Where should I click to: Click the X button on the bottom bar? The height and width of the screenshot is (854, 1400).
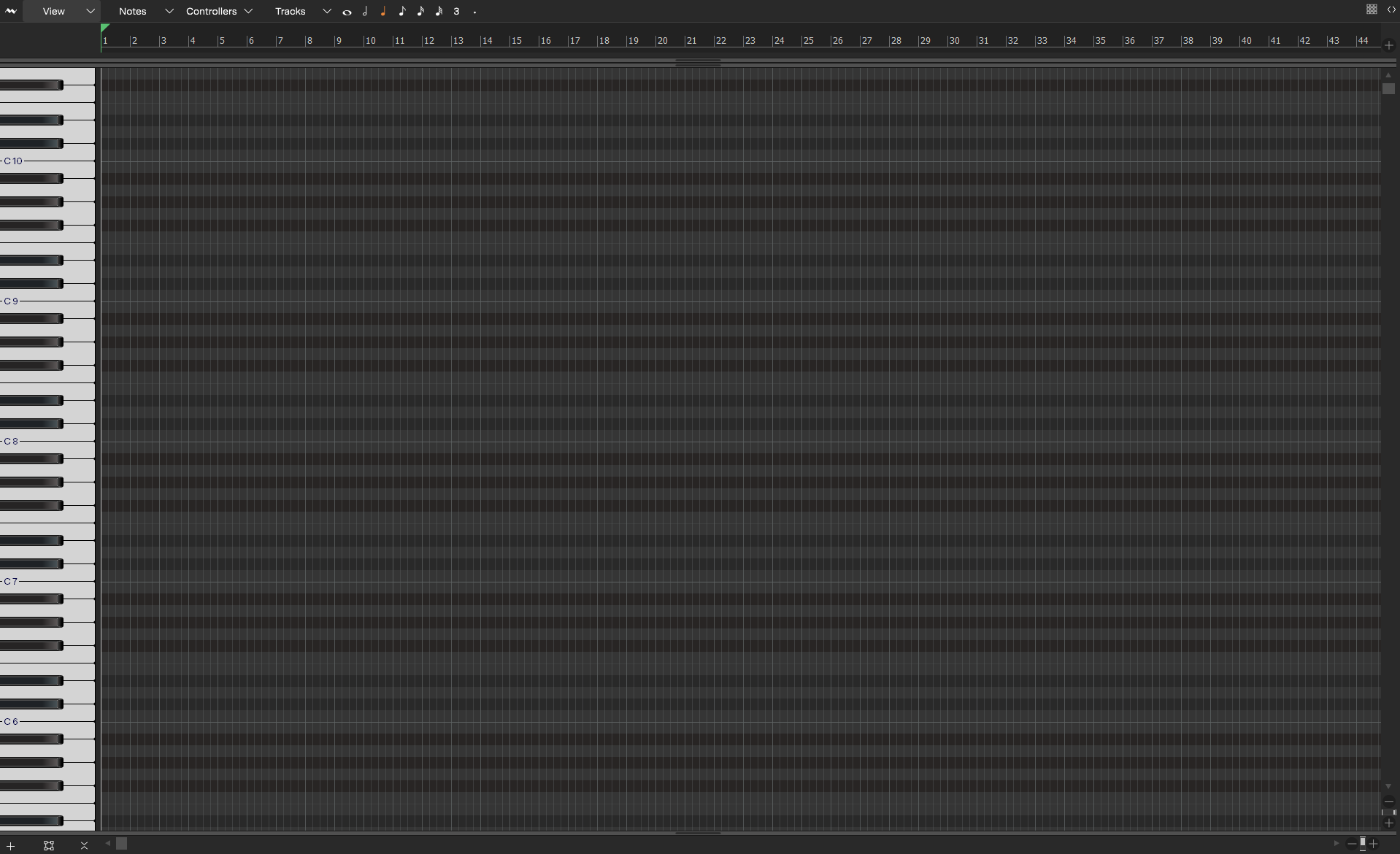tap(84, 845)
